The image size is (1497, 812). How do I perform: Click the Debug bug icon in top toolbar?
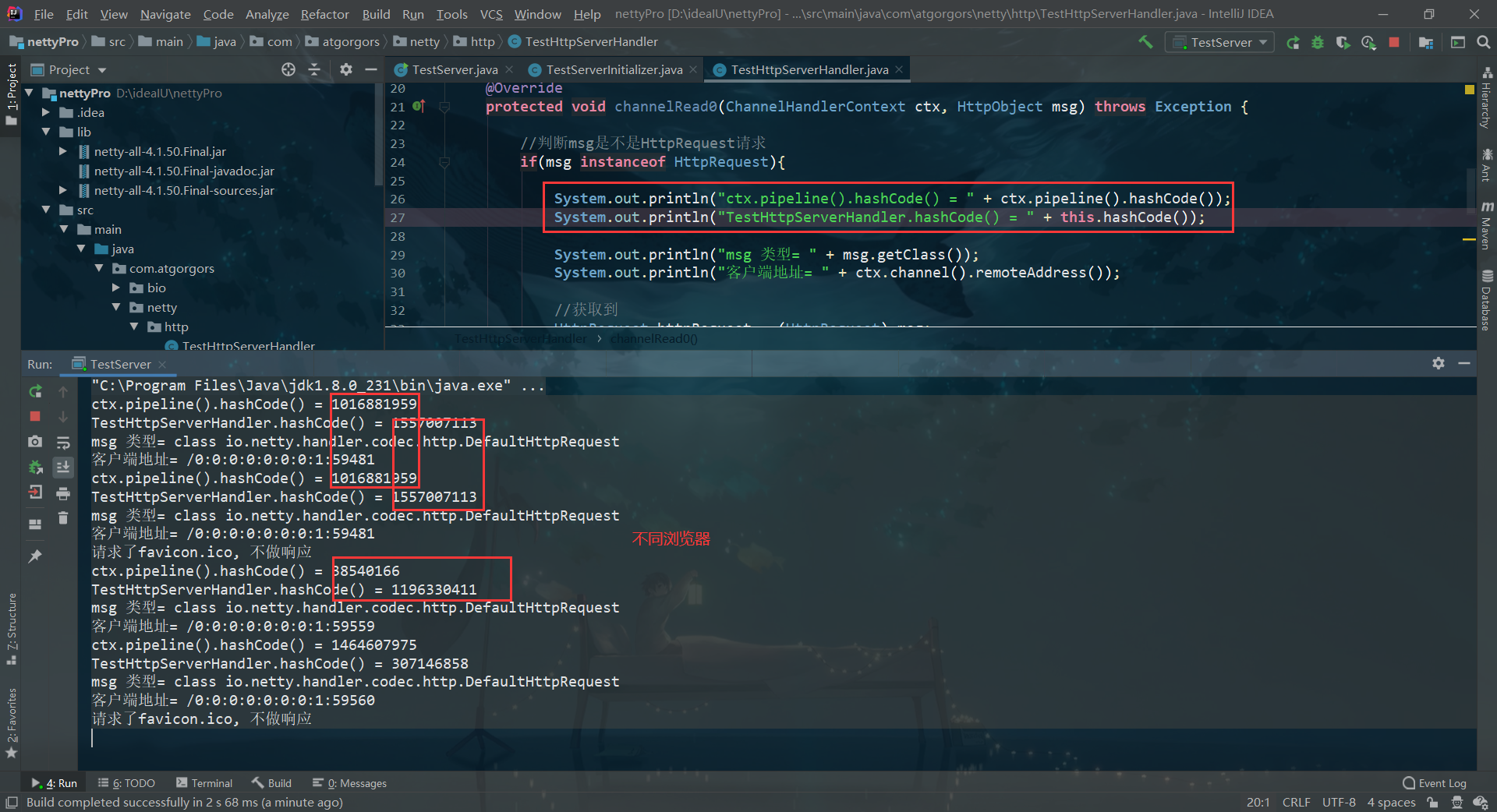(1318, 42)
